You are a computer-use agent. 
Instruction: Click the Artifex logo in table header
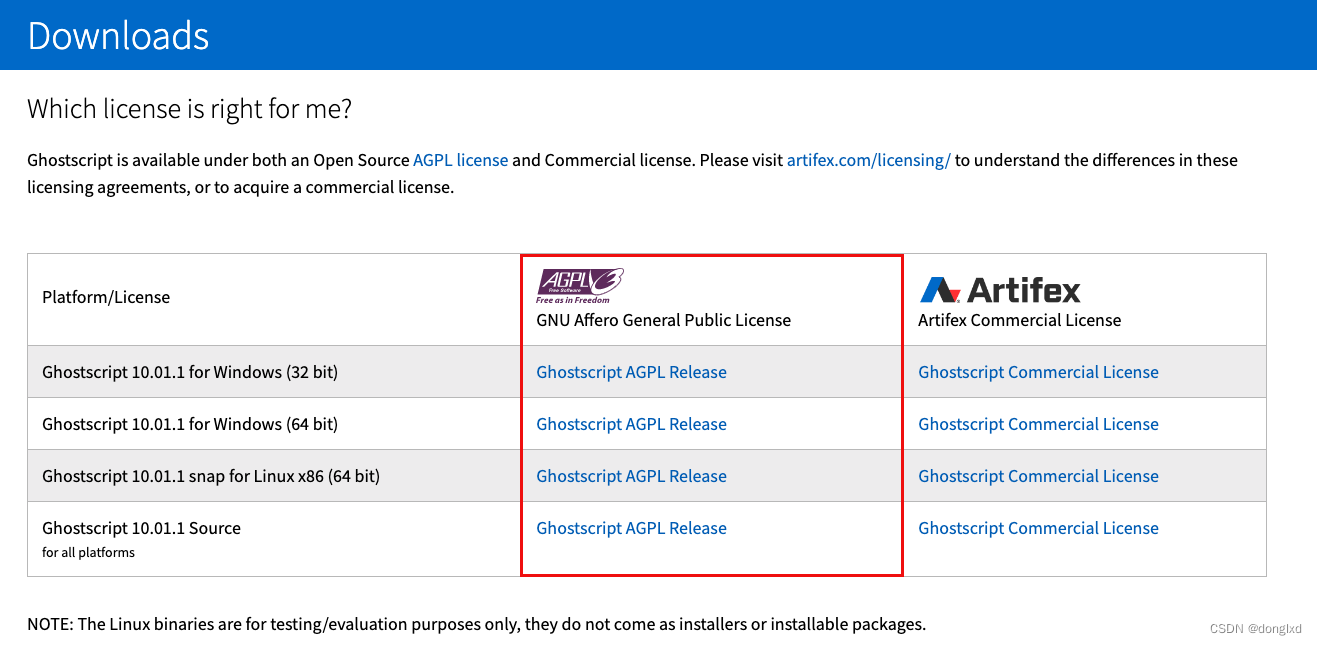click(1000, 290)
